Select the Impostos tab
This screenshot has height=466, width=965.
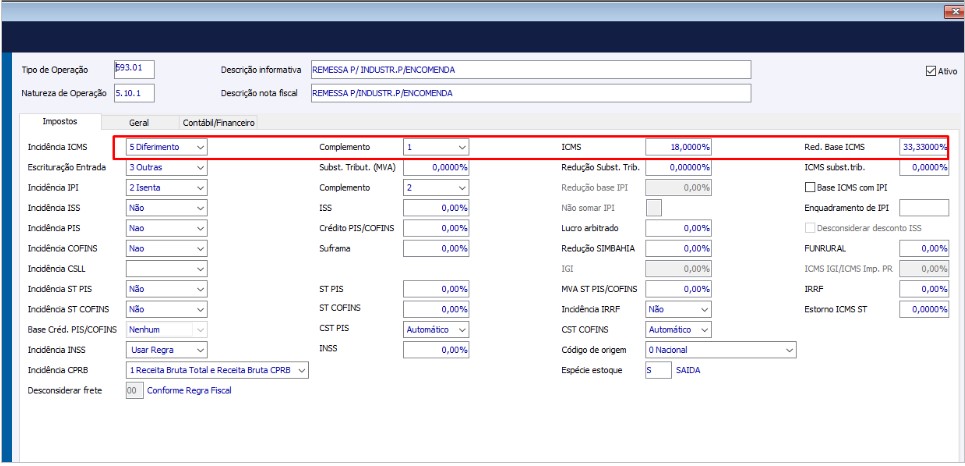tap(60, 121)
